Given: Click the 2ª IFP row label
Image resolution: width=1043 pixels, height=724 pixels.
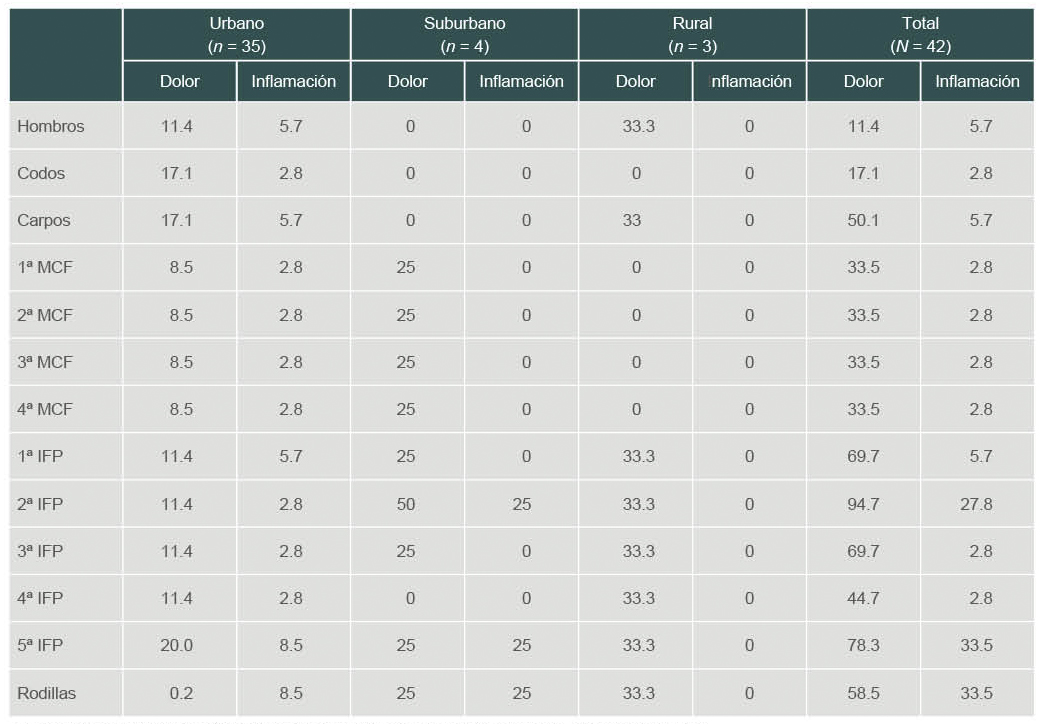Looking at the screenshot, I should tap(40, 504).
